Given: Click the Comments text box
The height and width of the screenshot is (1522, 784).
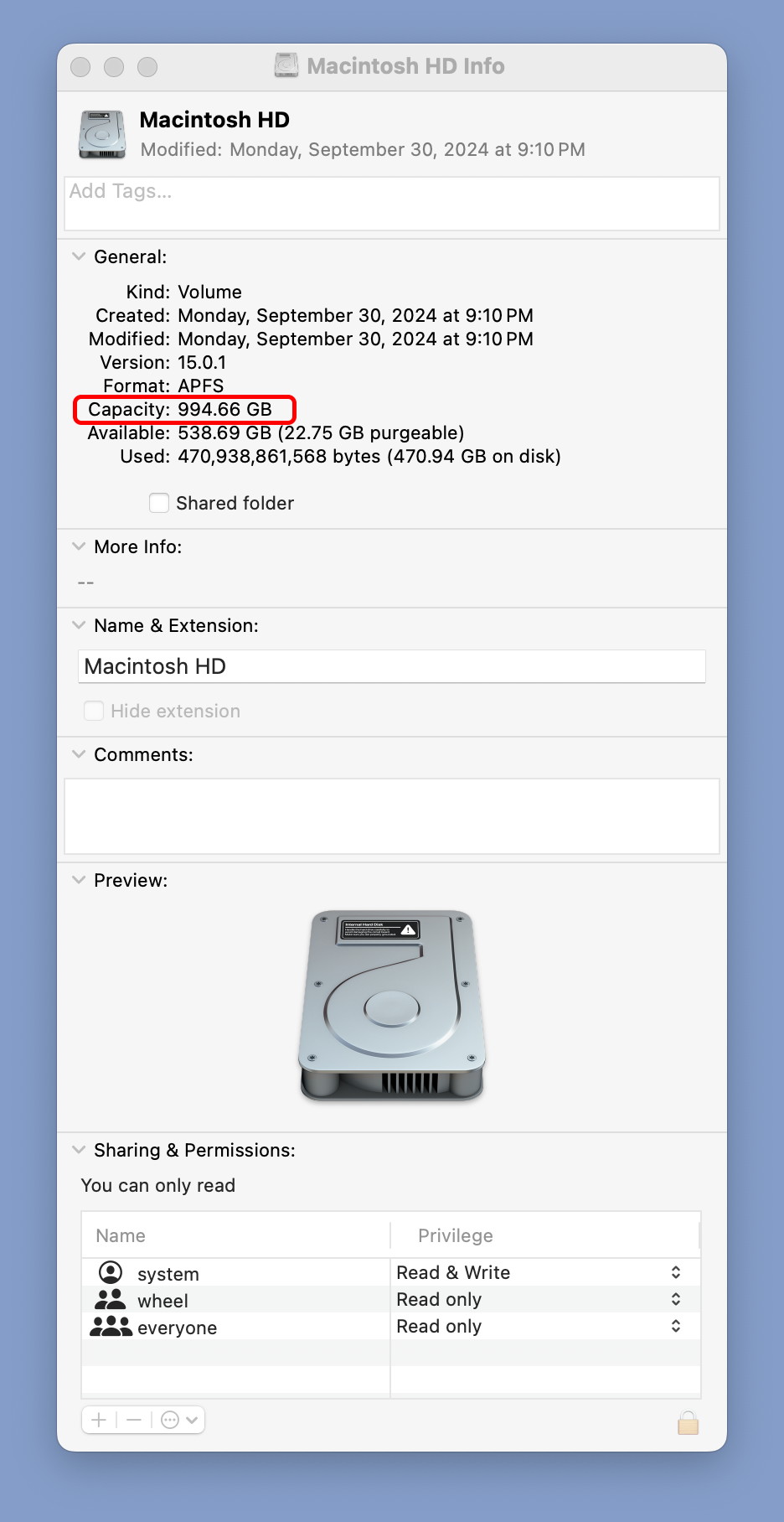Looking at the screenshot, I should tap(392, 816).
